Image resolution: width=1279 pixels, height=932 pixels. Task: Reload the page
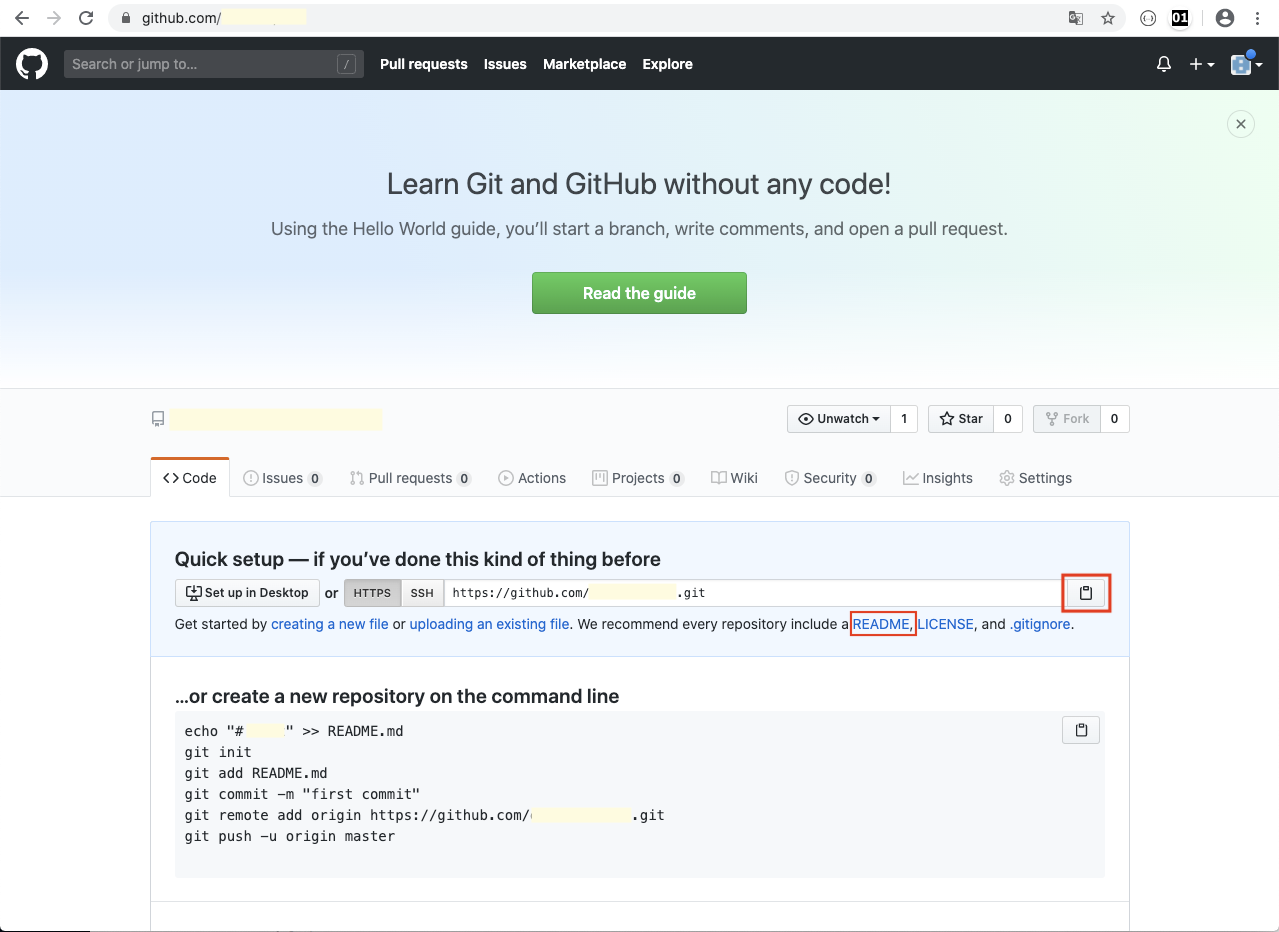86,18
